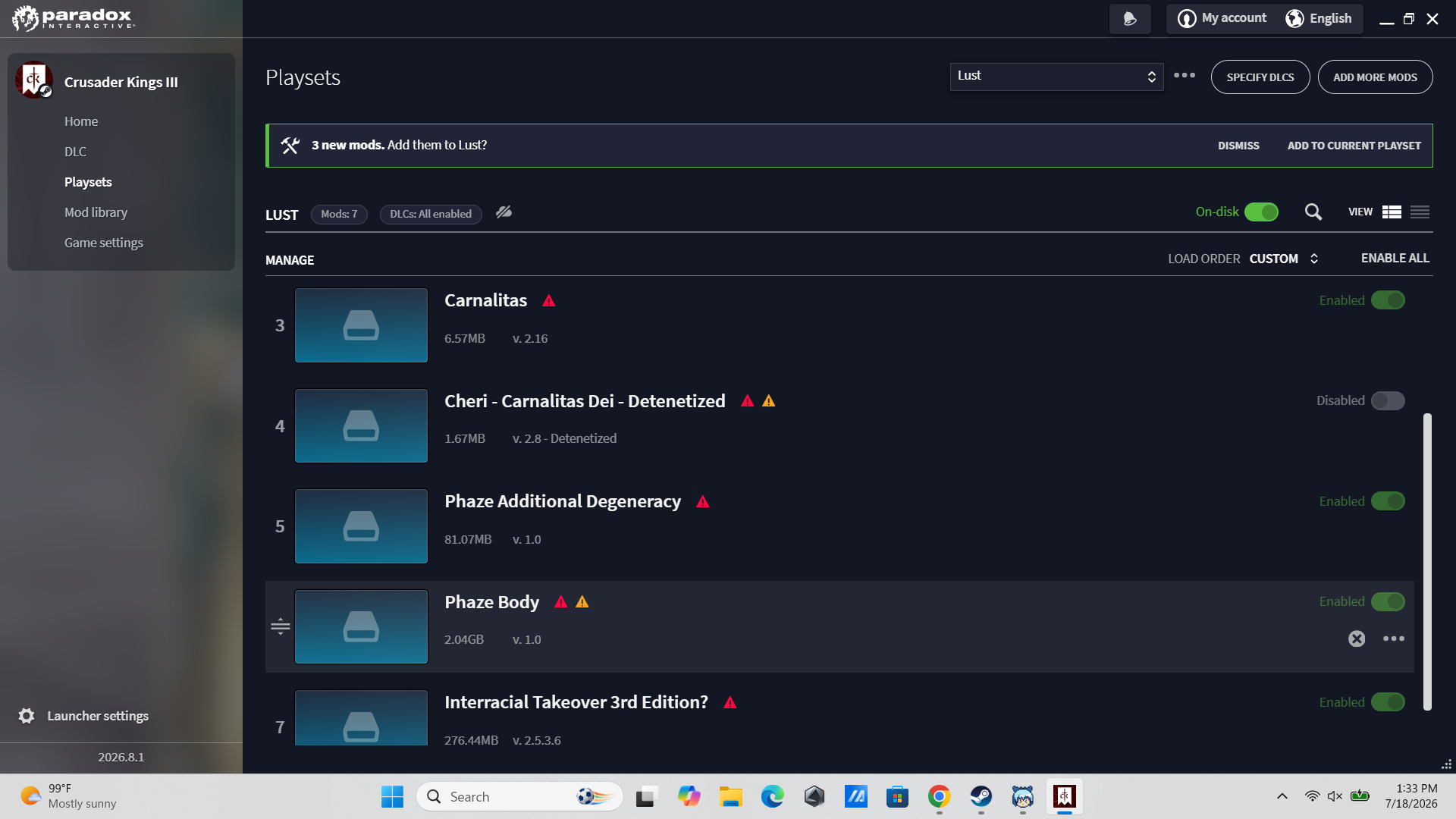Image resolution: width=1456 pixels, height=819 pixels.
Task: Click the hidden-eye icon next to DLCs badge
Action: pos(504,212)
